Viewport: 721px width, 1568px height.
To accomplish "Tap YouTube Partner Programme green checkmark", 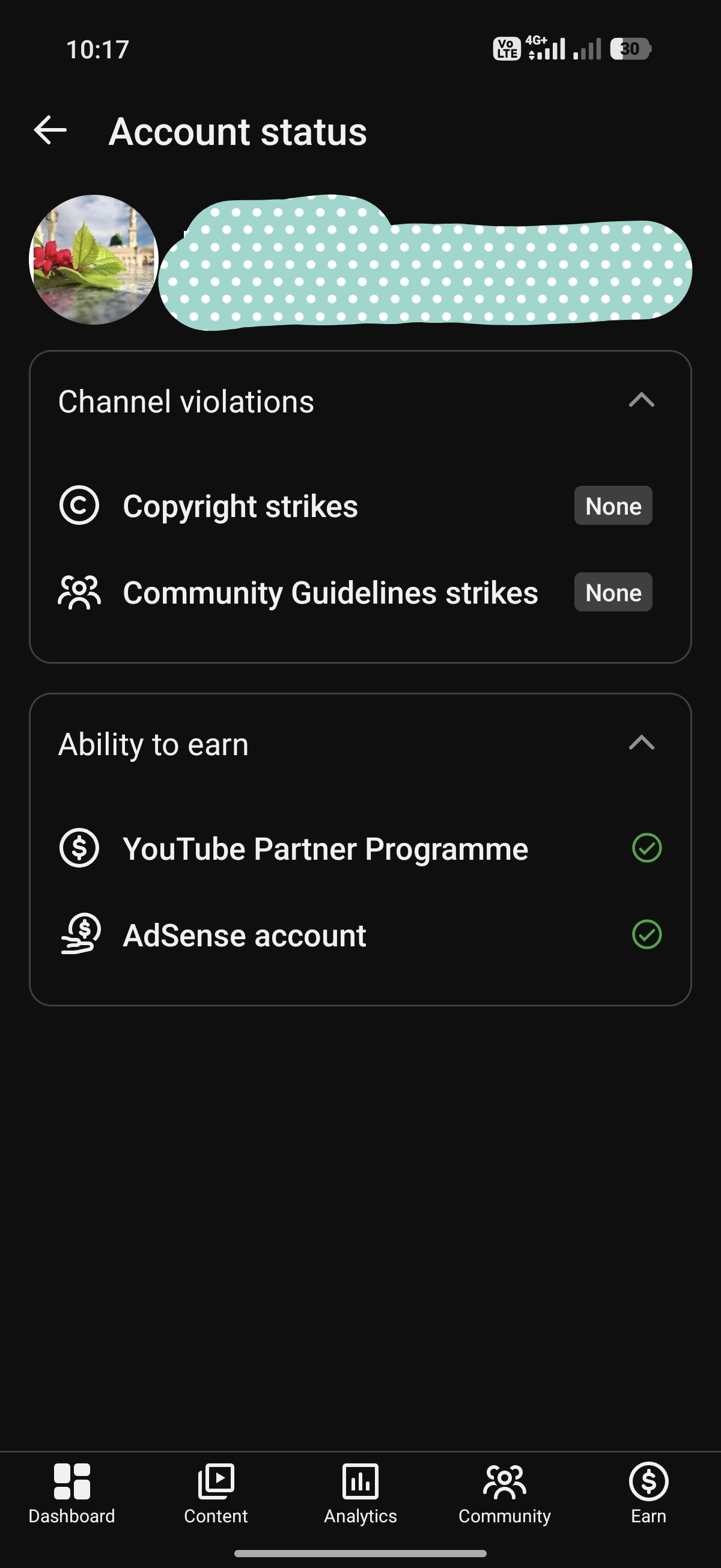I will point(646,848).
